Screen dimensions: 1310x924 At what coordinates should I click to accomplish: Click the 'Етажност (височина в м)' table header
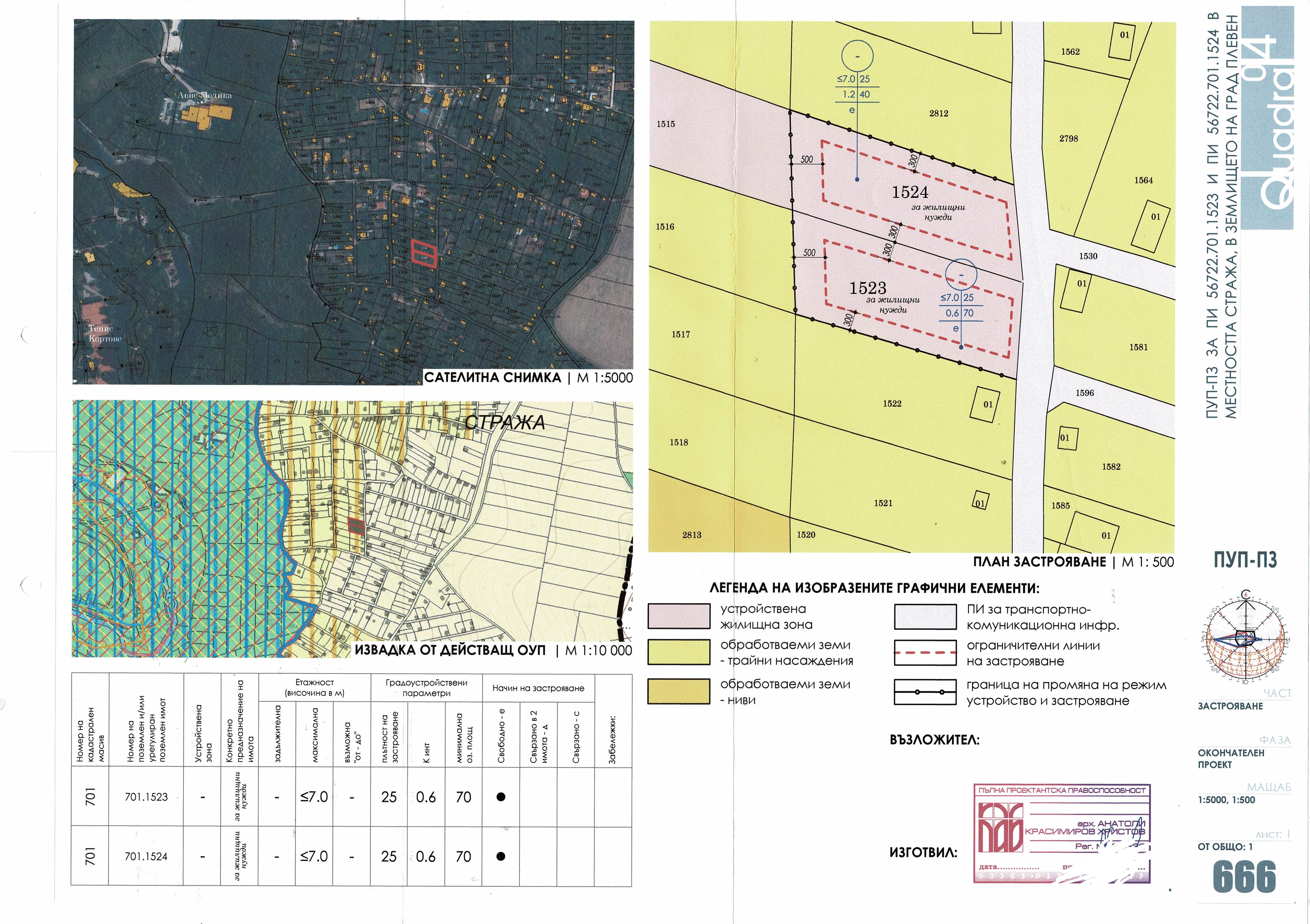(x=314, y=687)
